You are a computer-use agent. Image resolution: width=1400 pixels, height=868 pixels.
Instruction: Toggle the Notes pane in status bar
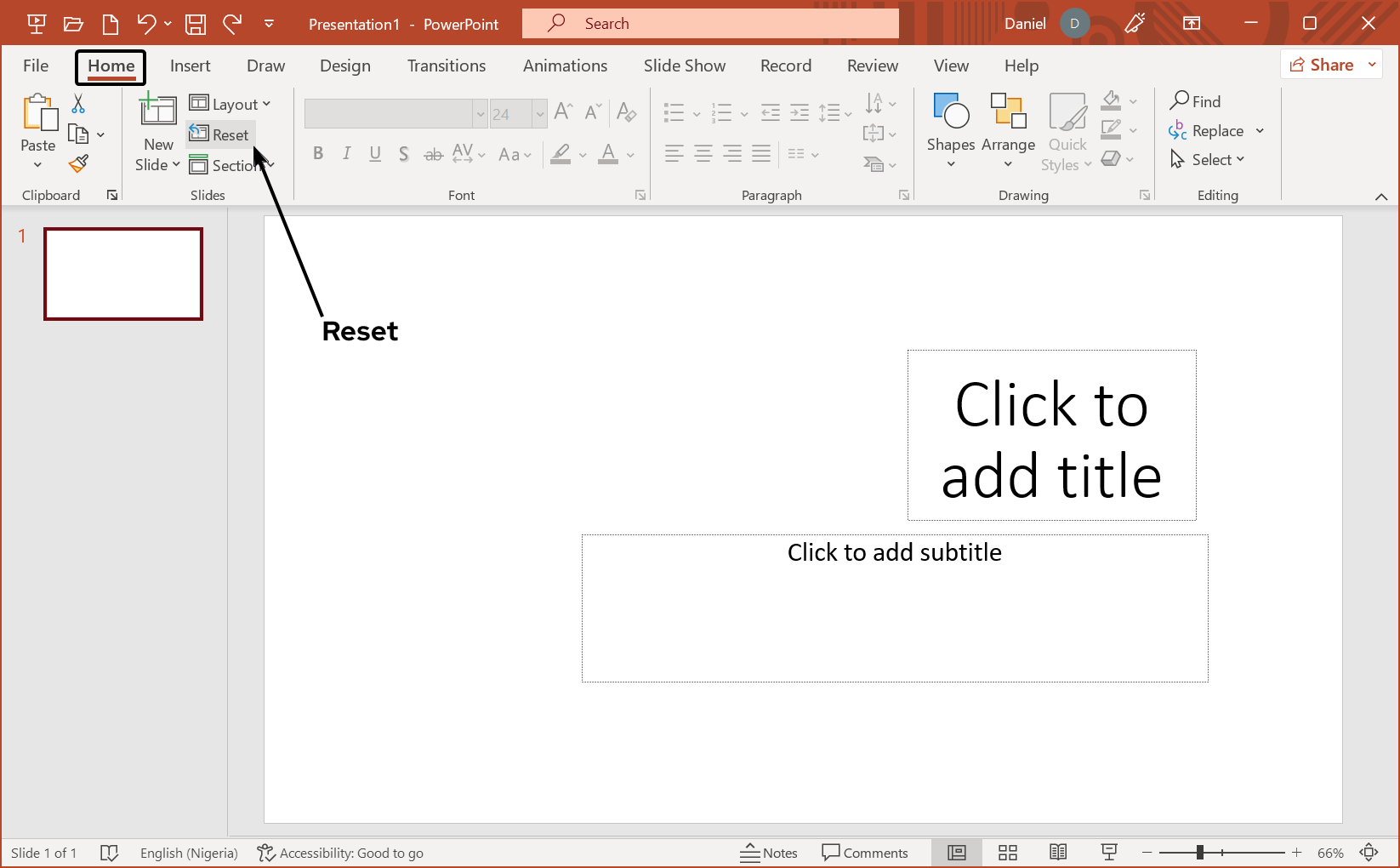point(768,852)
